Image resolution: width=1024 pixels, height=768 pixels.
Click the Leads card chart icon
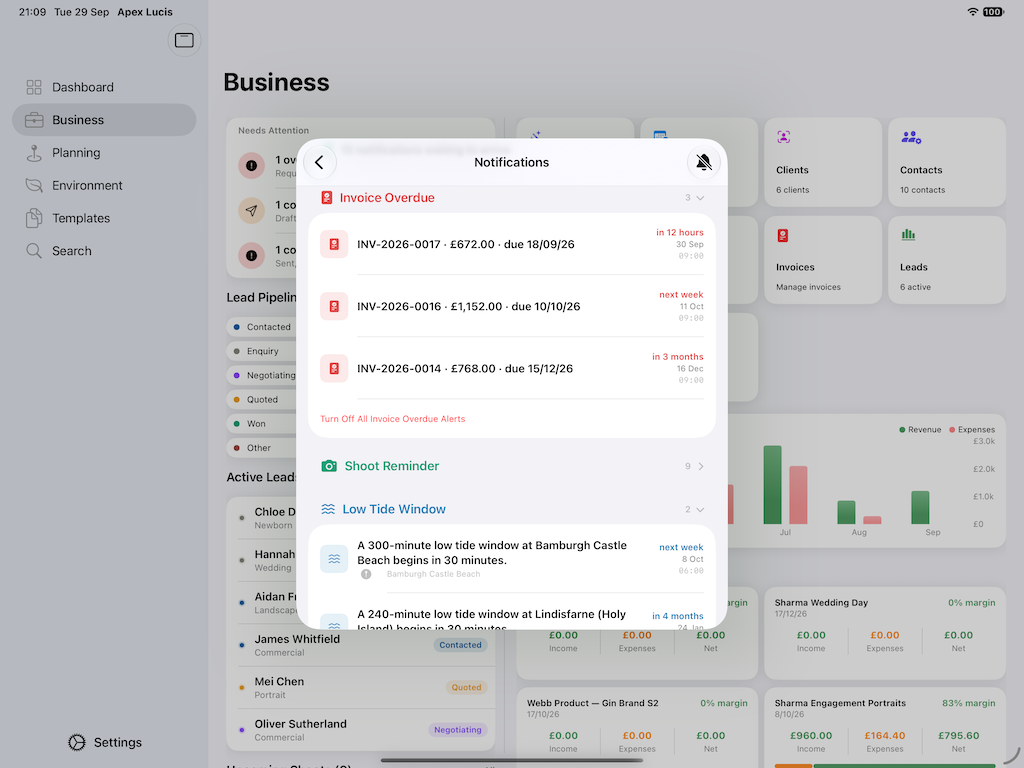(908, 234)
